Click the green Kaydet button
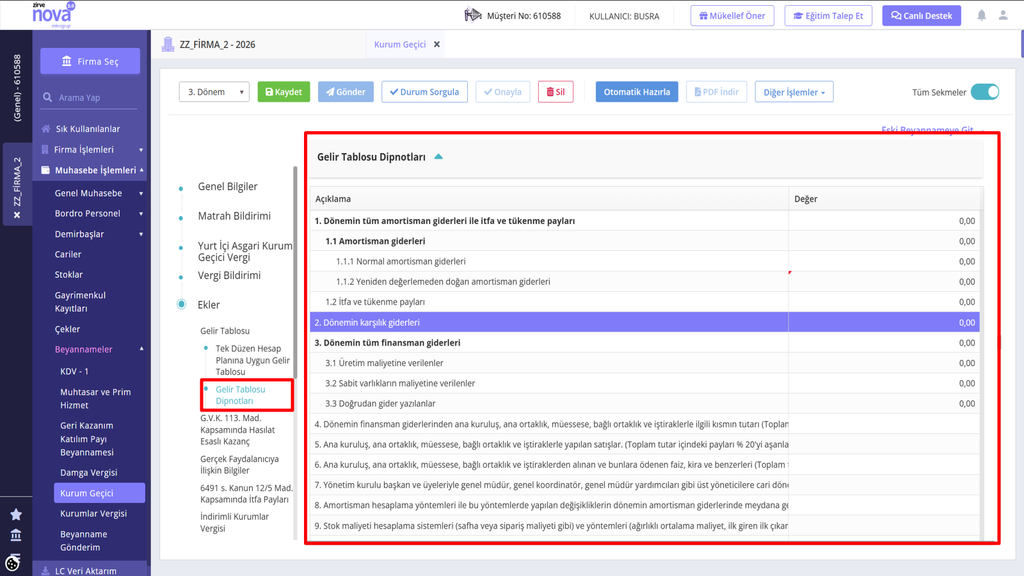 [283, 92]
